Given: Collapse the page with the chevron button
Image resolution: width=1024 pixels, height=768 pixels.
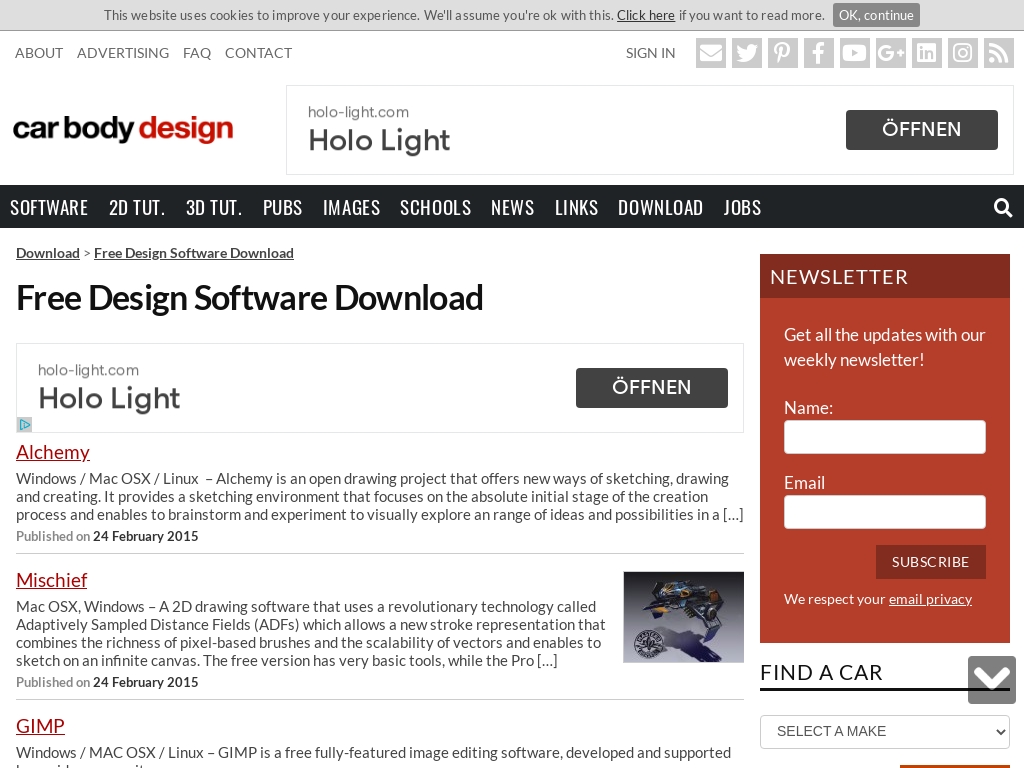Looking at the screenshot, I should (991, 680).
